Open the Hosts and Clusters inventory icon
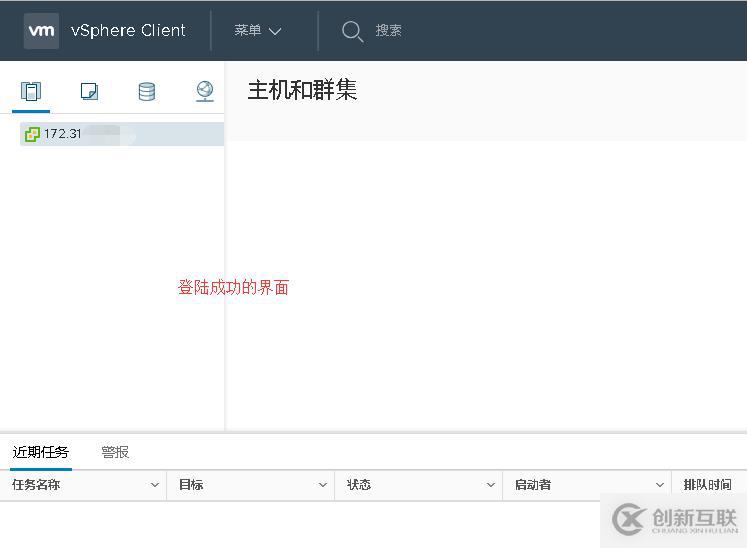Viewport: 747px width, 548px height. pyautogui.click(x=31, y=91)
